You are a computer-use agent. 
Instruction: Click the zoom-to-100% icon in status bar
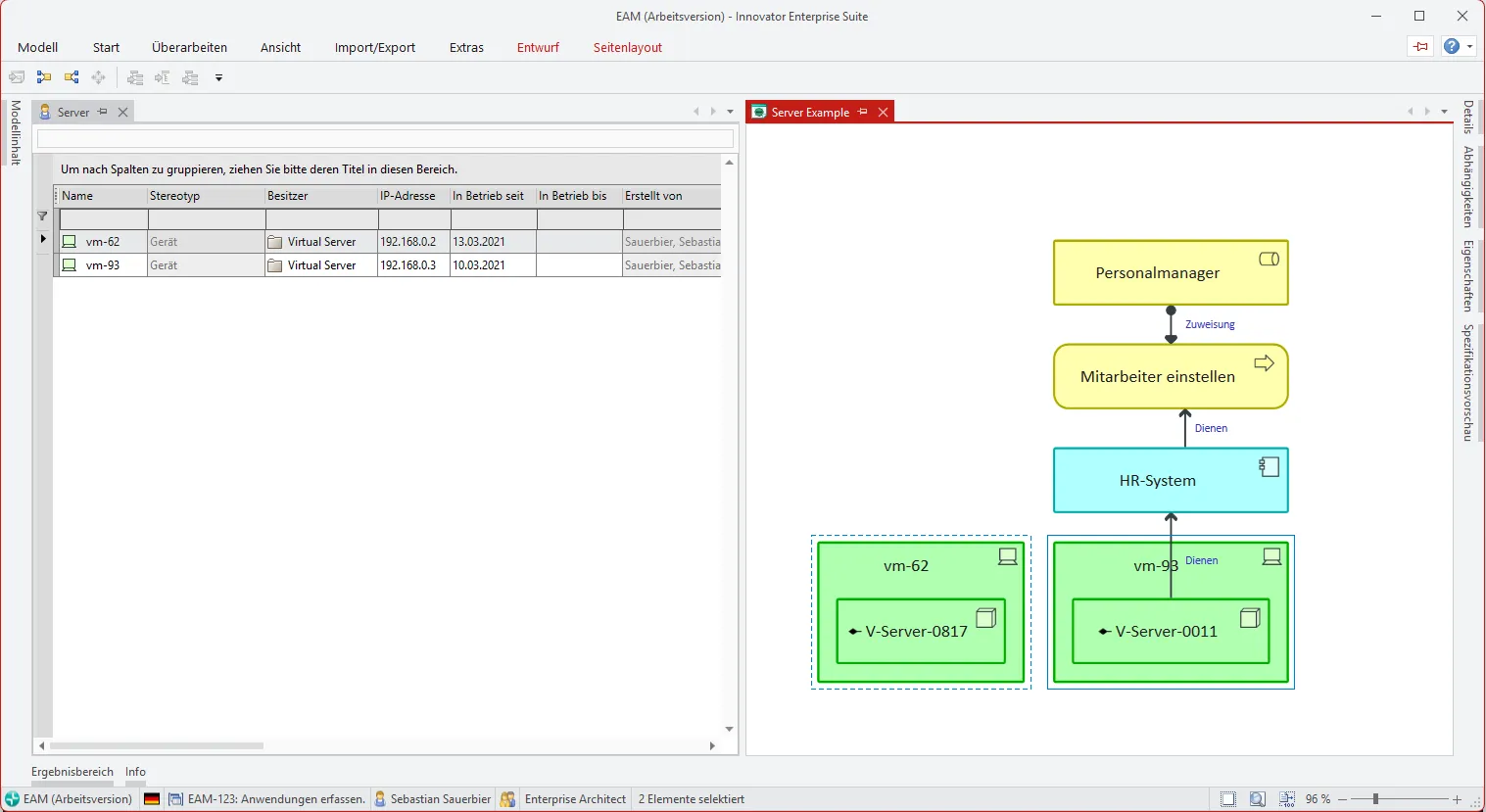(1285, 798)
